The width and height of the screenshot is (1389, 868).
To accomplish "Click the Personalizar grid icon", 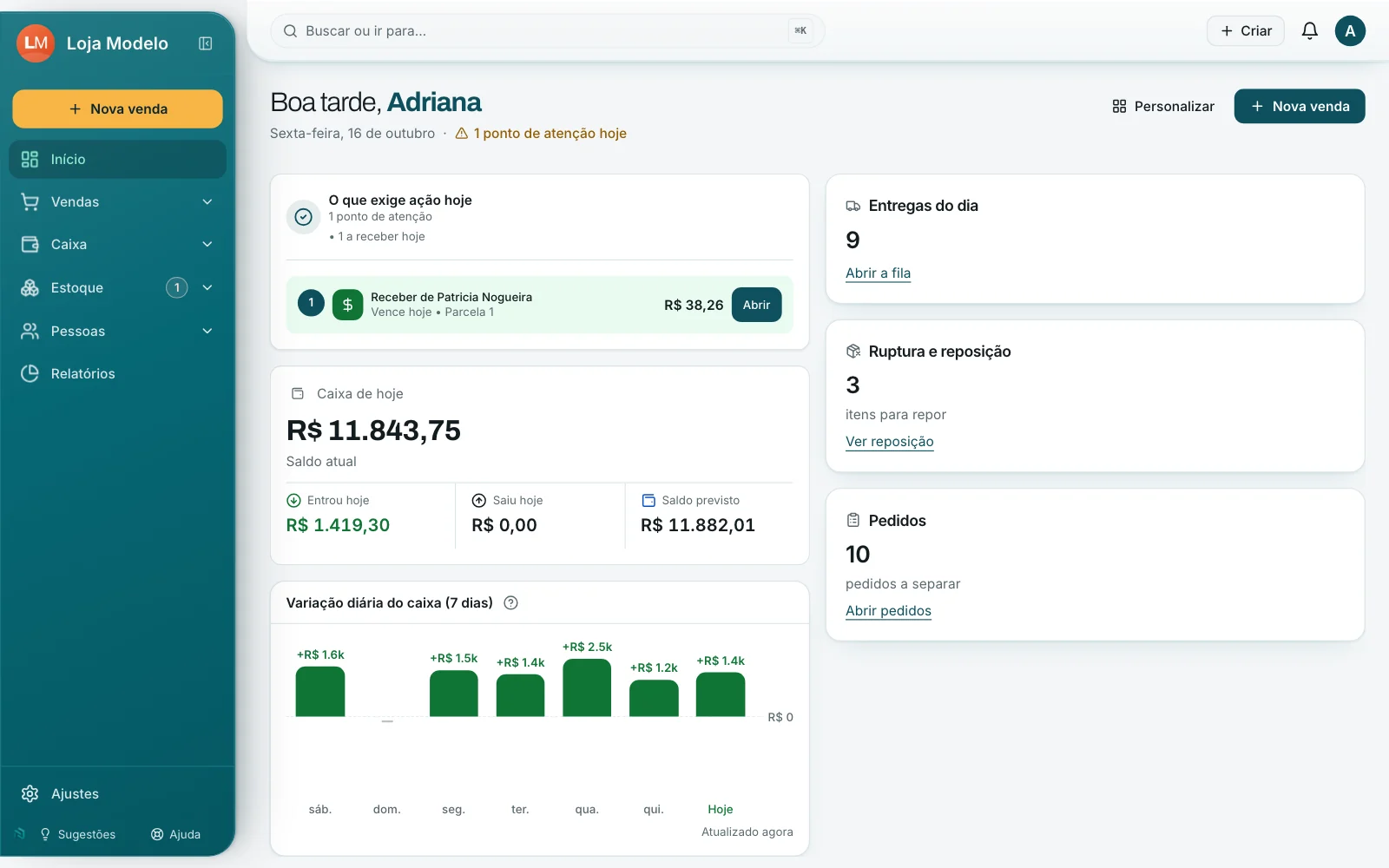I will (x=1120, y=107).
